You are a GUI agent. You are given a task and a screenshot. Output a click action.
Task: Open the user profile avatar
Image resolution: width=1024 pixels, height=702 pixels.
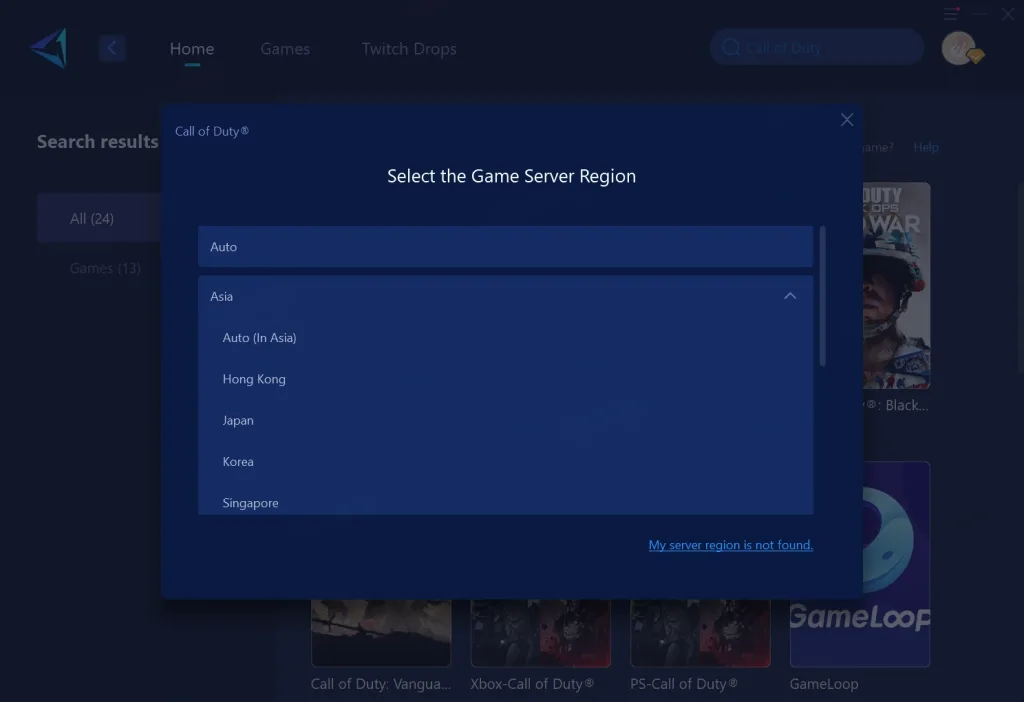[x=959, y=48]
